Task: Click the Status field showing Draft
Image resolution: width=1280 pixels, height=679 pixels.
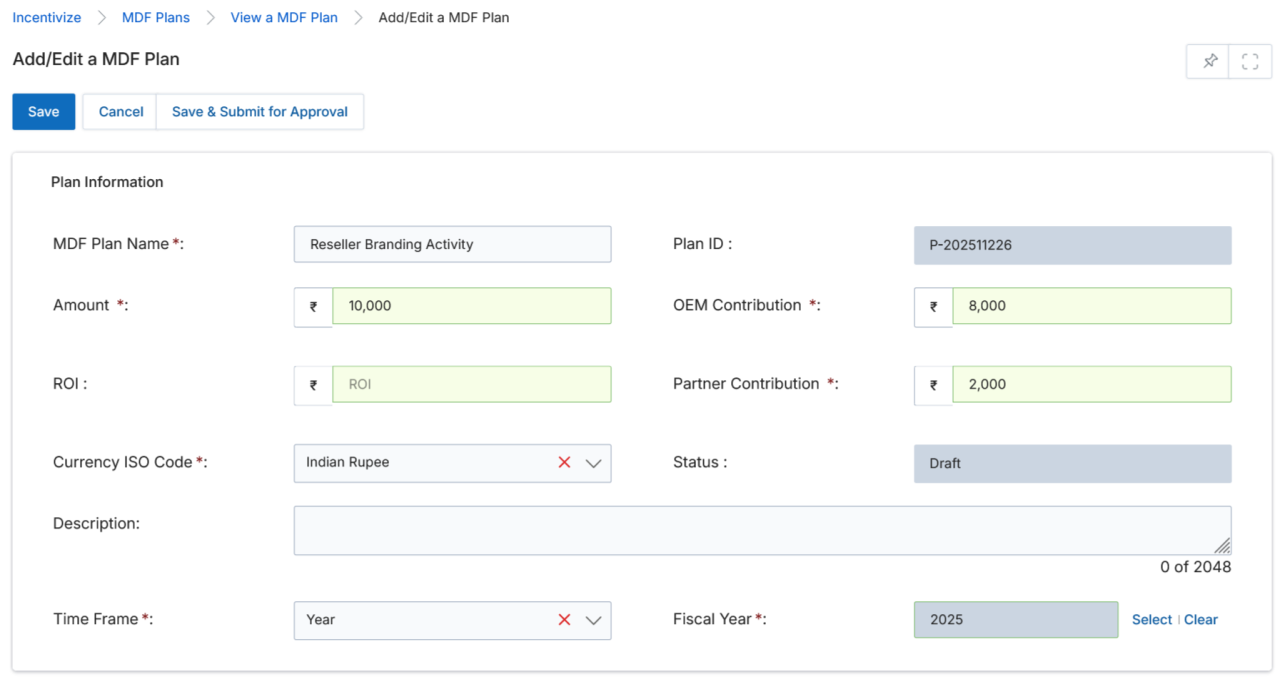Action: [x=1072, y=464]
